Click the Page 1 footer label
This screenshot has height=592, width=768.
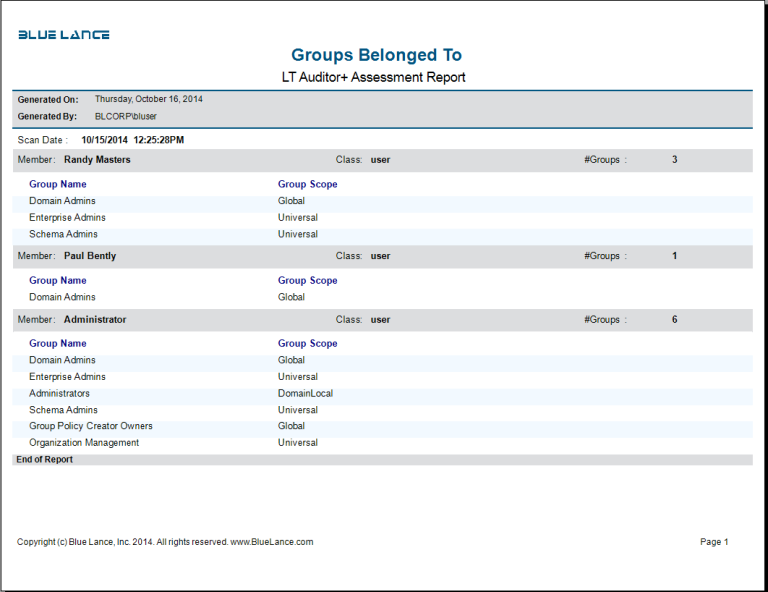714,542
